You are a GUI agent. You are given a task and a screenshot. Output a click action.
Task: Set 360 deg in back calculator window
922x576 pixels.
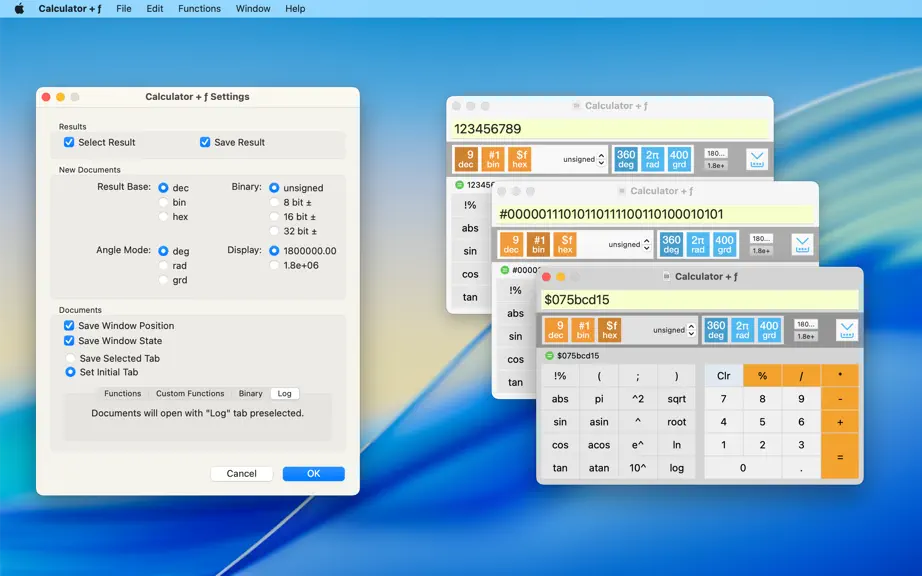click(626, 159)
